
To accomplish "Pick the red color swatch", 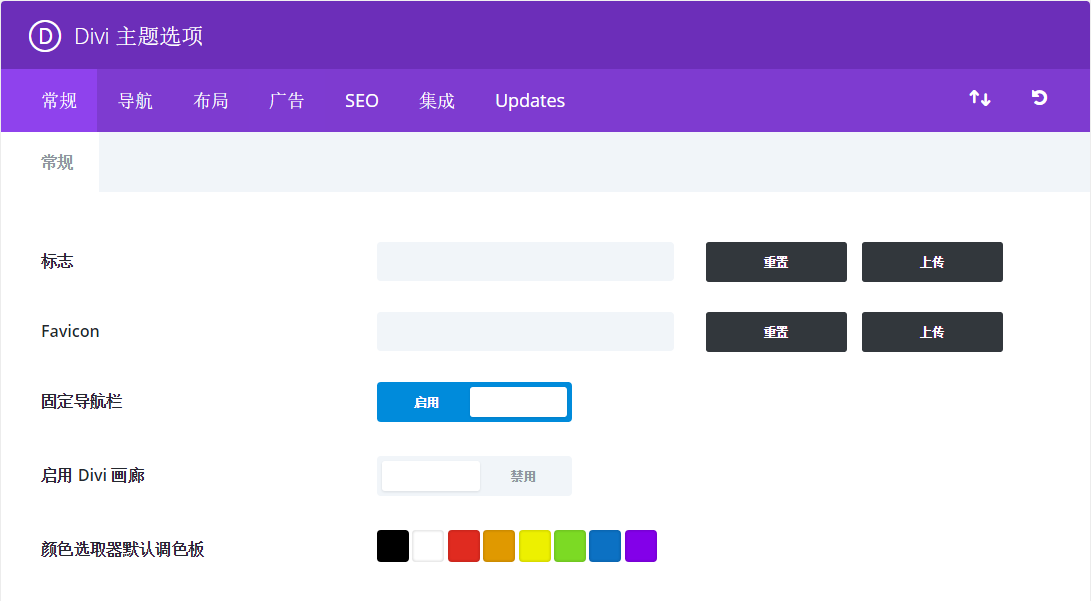I will pos(464,546).
